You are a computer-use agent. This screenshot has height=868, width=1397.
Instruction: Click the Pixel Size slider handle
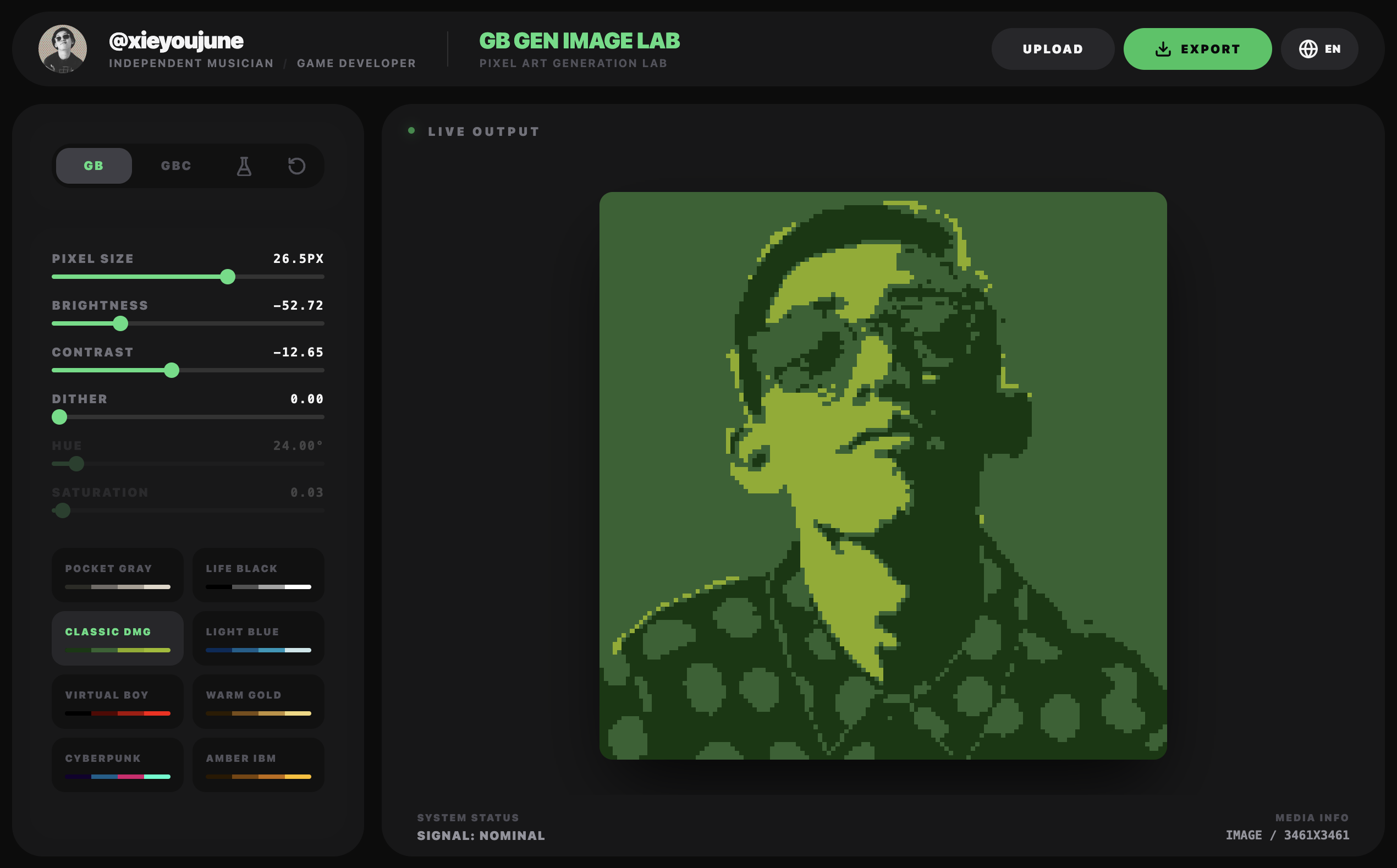tap(228, 277)
